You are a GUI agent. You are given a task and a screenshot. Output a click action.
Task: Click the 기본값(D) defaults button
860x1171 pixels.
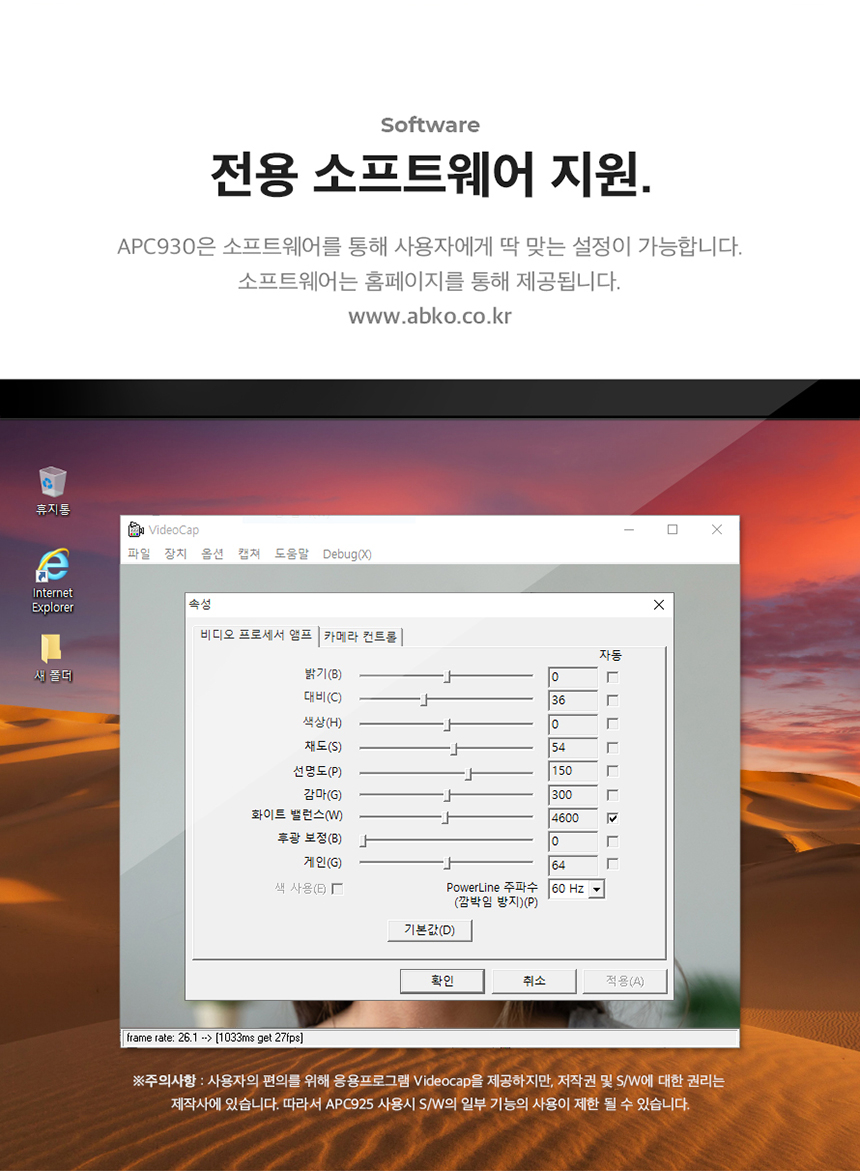point(429,930)
